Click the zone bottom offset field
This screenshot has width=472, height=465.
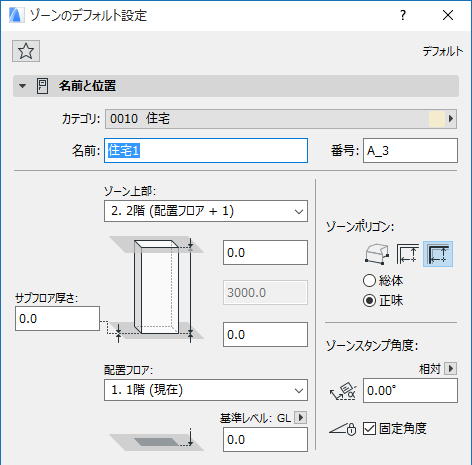click(265, 334)
